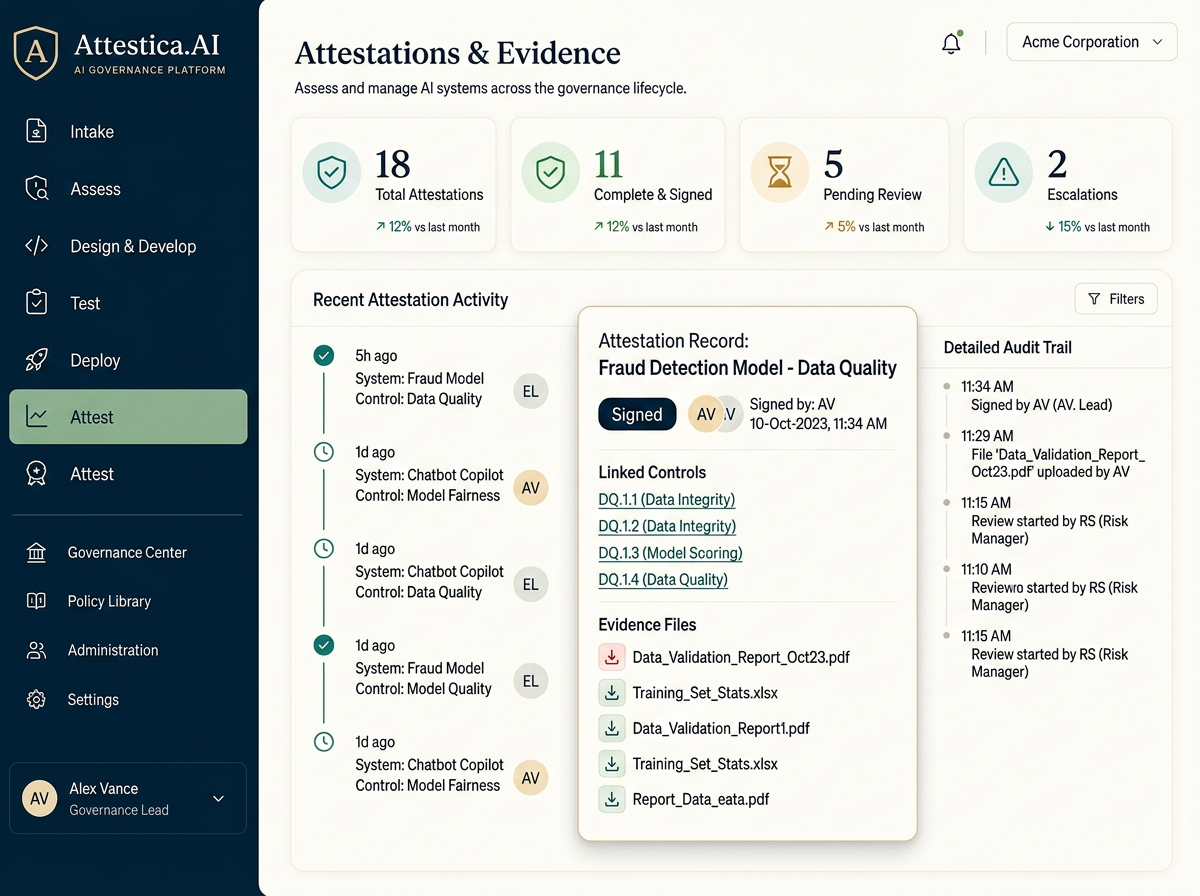This screenshot has height=896, width=1200.
Task: Click the Assess shield-search icon
Action: [x=37, y=189]
